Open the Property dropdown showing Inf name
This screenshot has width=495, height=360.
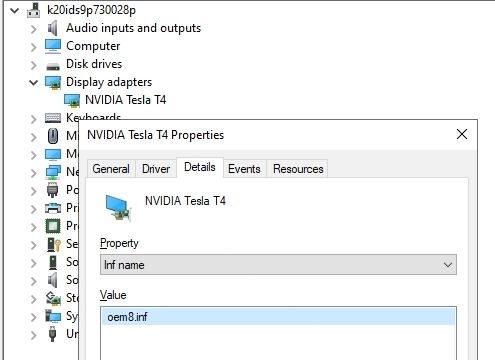[x=278, y=265]
